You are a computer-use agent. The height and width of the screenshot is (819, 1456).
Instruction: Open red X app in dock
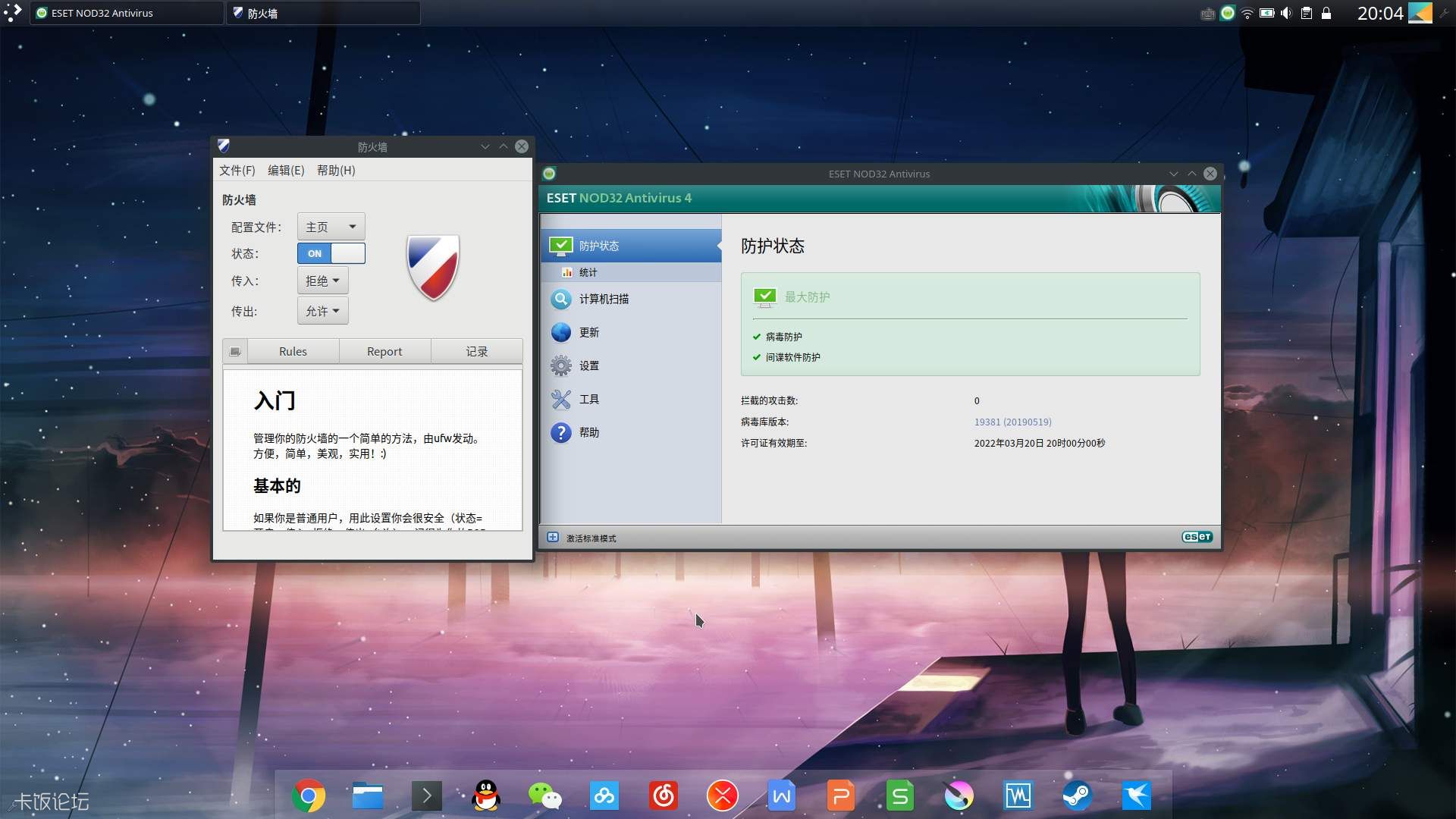point(723,795)
